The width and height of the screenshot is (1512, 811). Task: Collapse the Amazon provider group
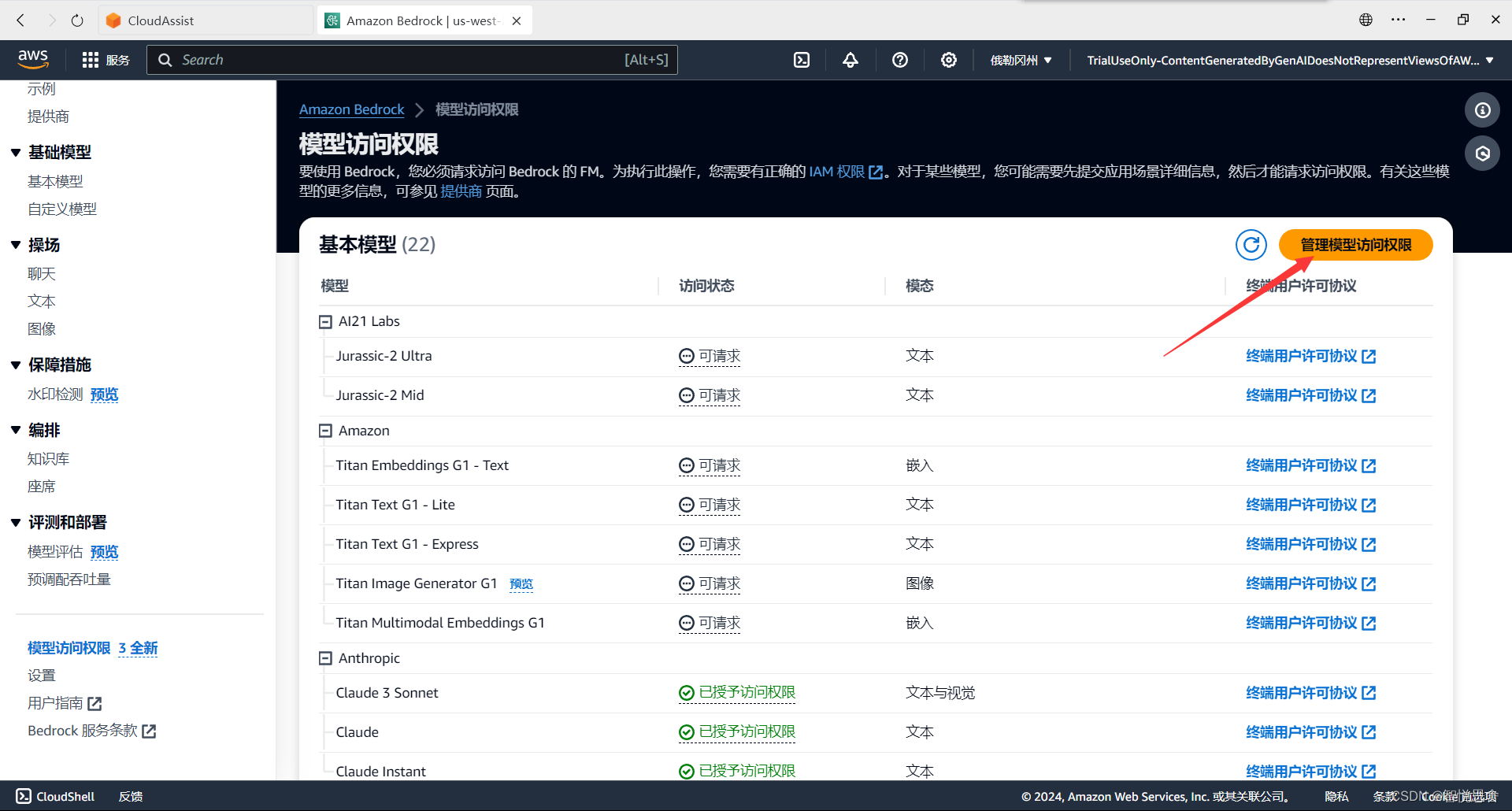(x=325, y=431)
